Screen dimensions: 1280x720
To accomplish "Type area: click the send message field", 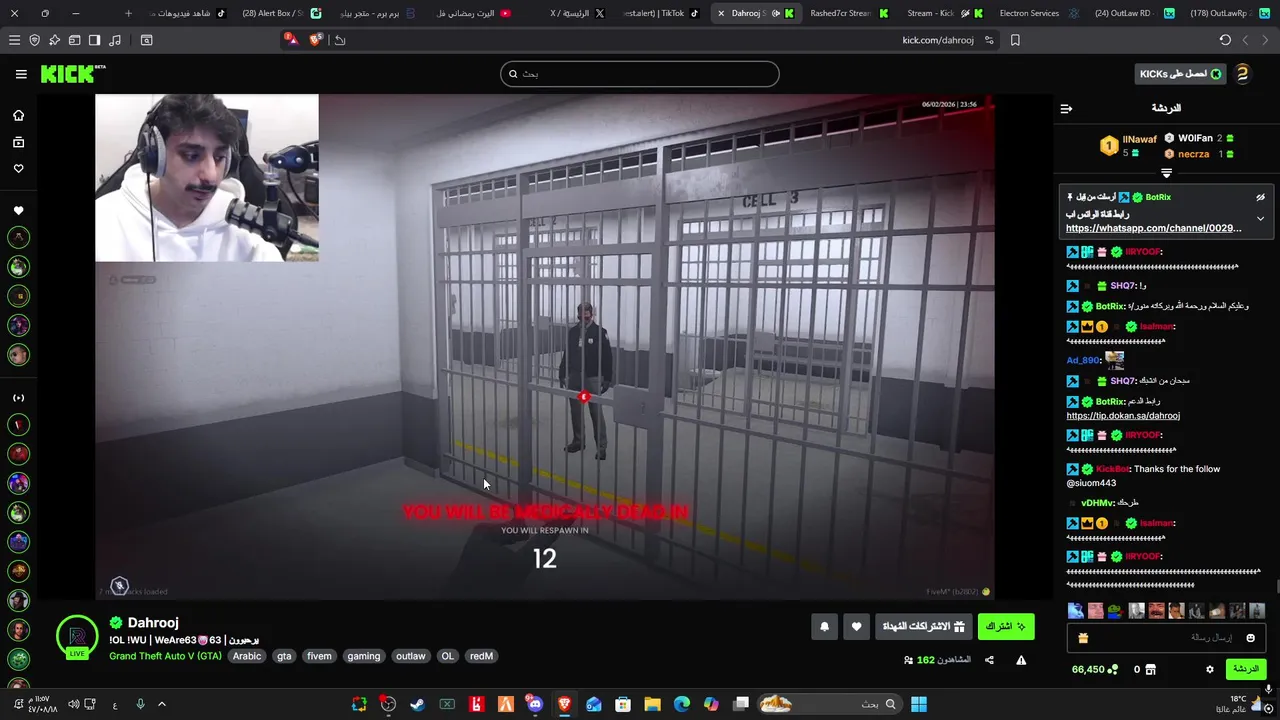I will click(x=1165, y=637).
